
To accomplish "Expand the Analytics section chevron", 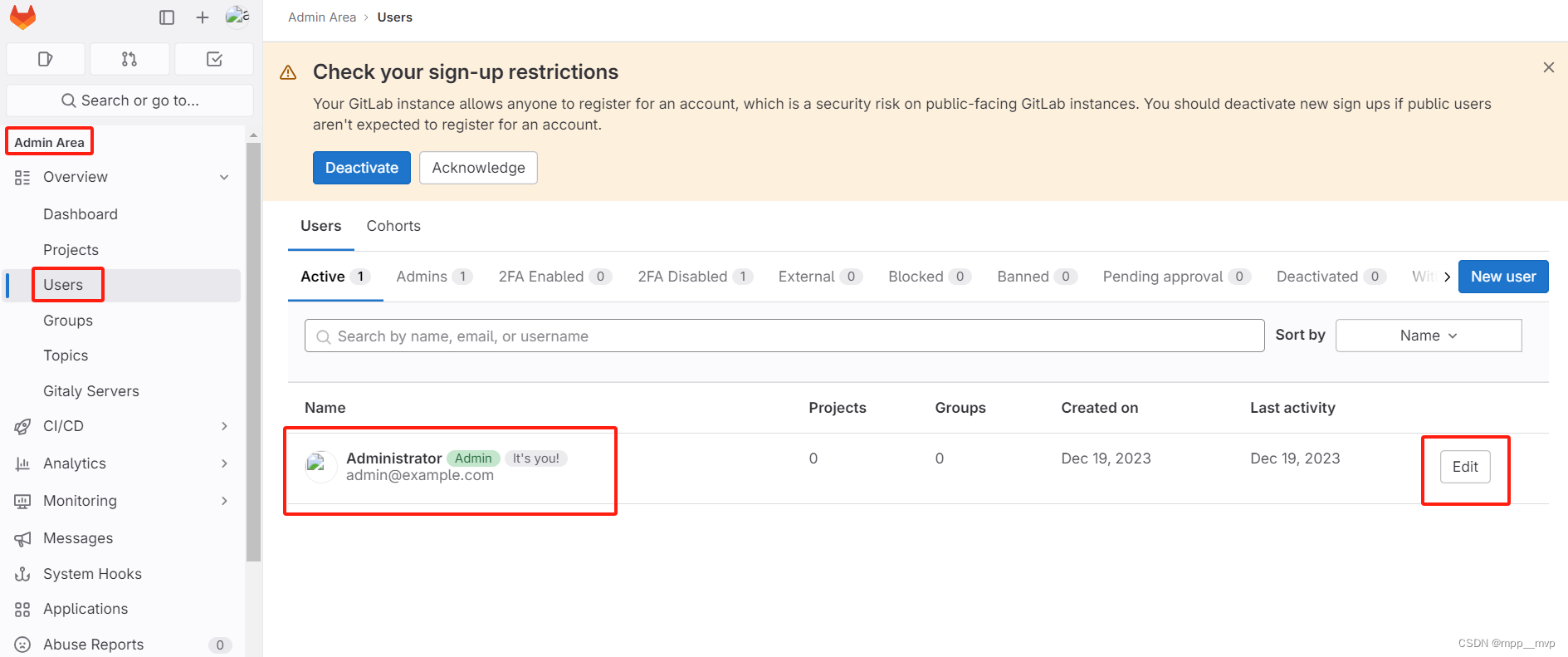I will click(224, 463).
